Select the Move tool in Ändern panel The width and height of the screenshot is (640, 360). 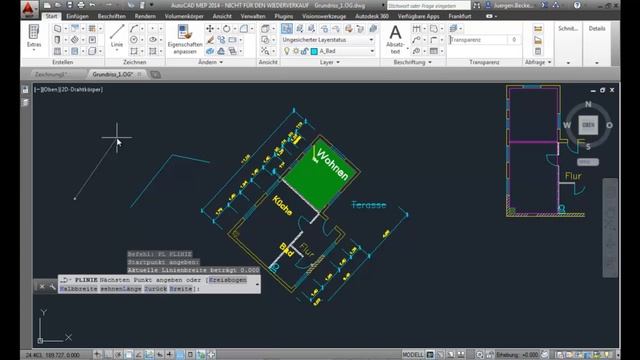210,29
